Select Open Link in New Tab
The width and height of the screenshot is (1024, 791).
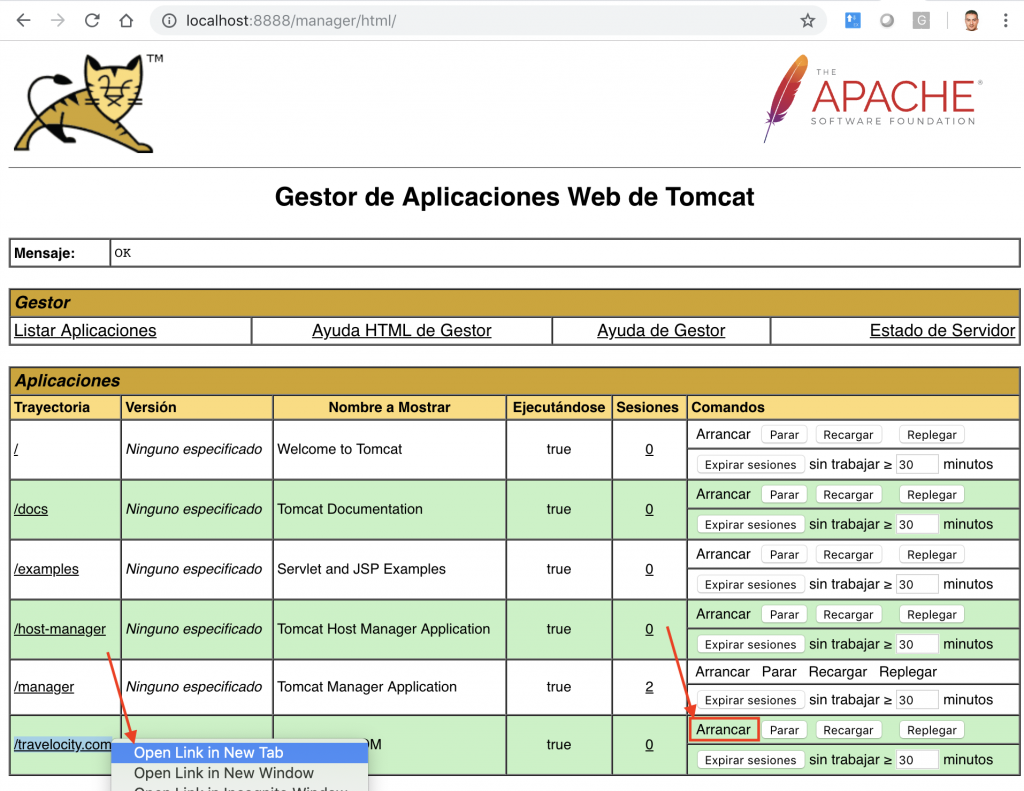tap(208, 753)
